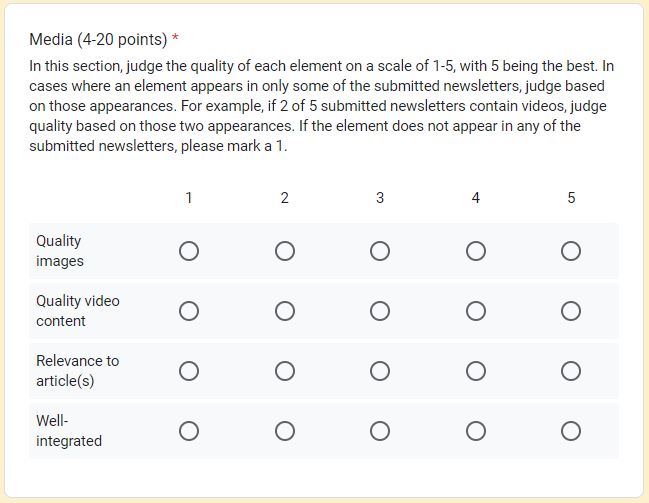Rate Quality images as 2

(285, 251)
